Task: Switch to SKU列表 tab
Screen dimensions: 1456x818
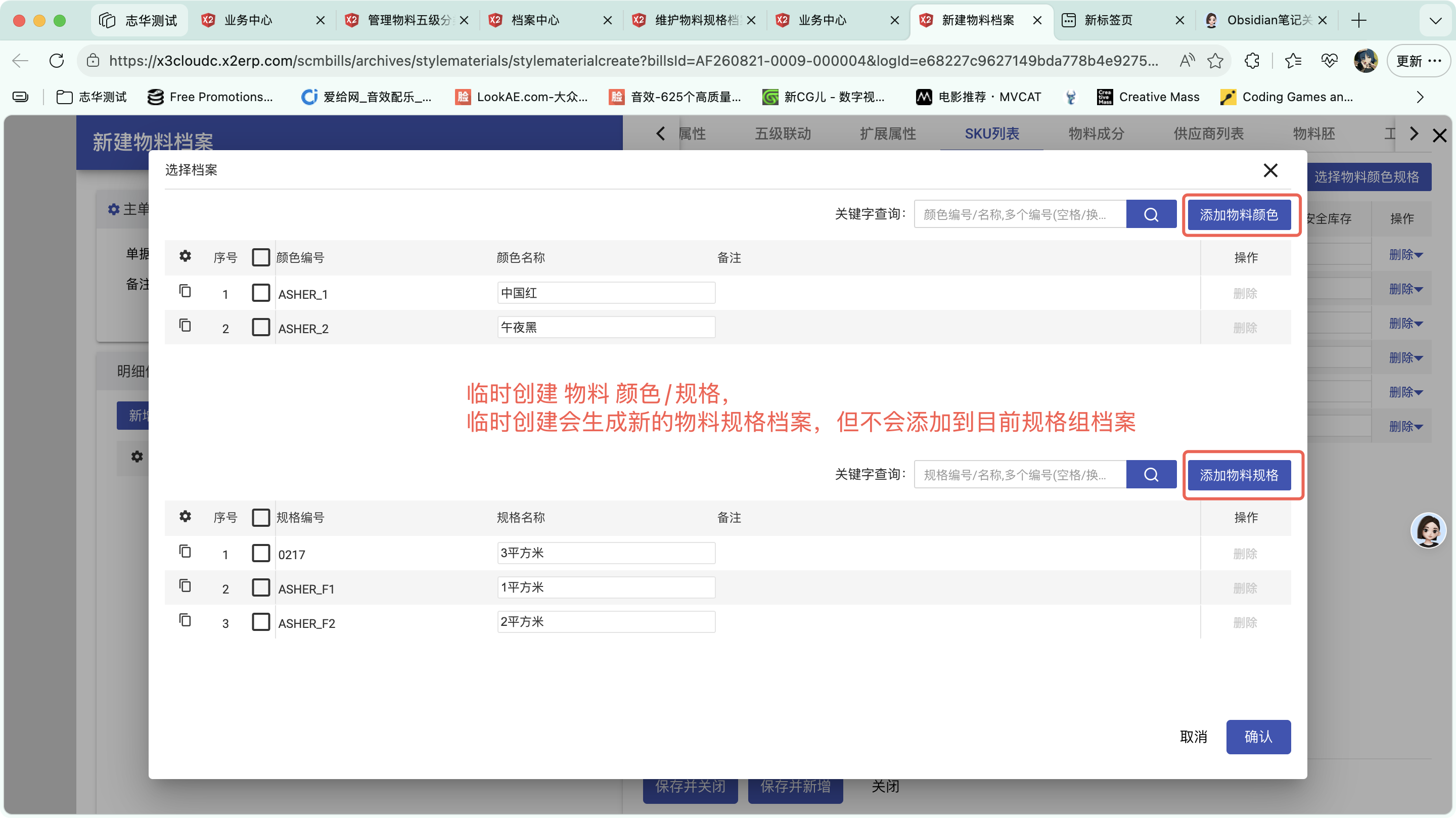Action: pyautogui.click(x=991, y=134)
